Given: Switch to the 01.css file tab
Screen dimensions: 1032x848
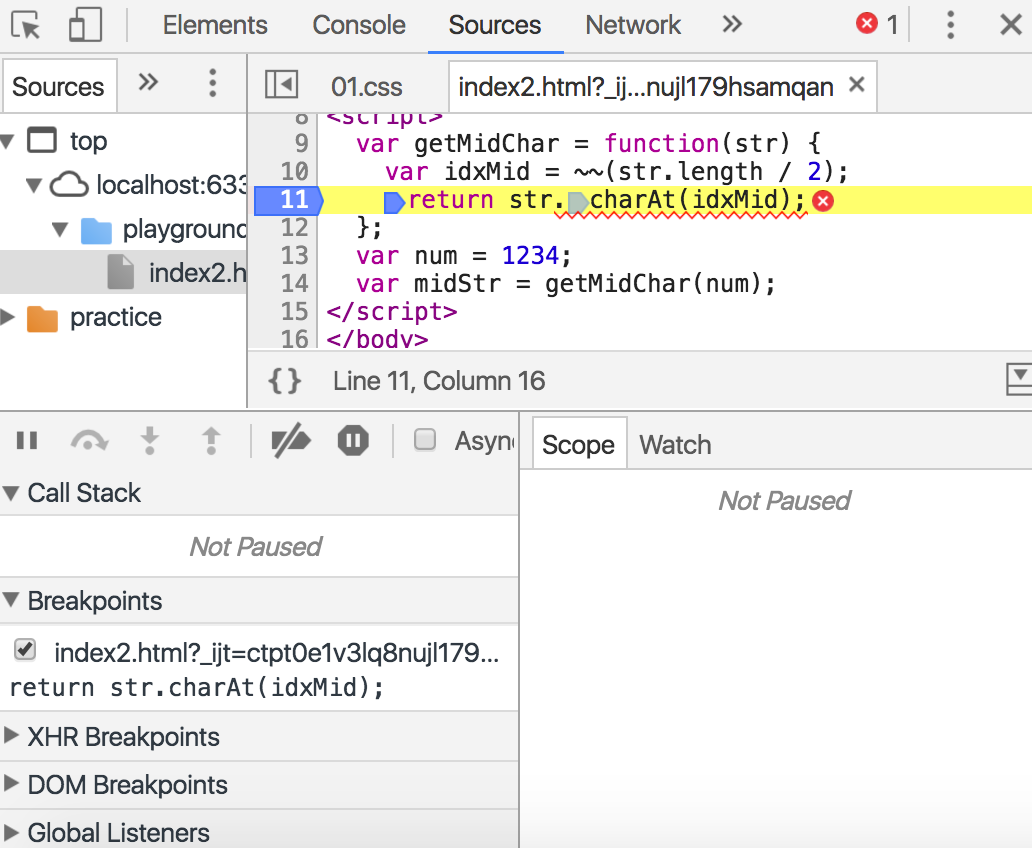Looking at the screenshot, I should (367, 86).
